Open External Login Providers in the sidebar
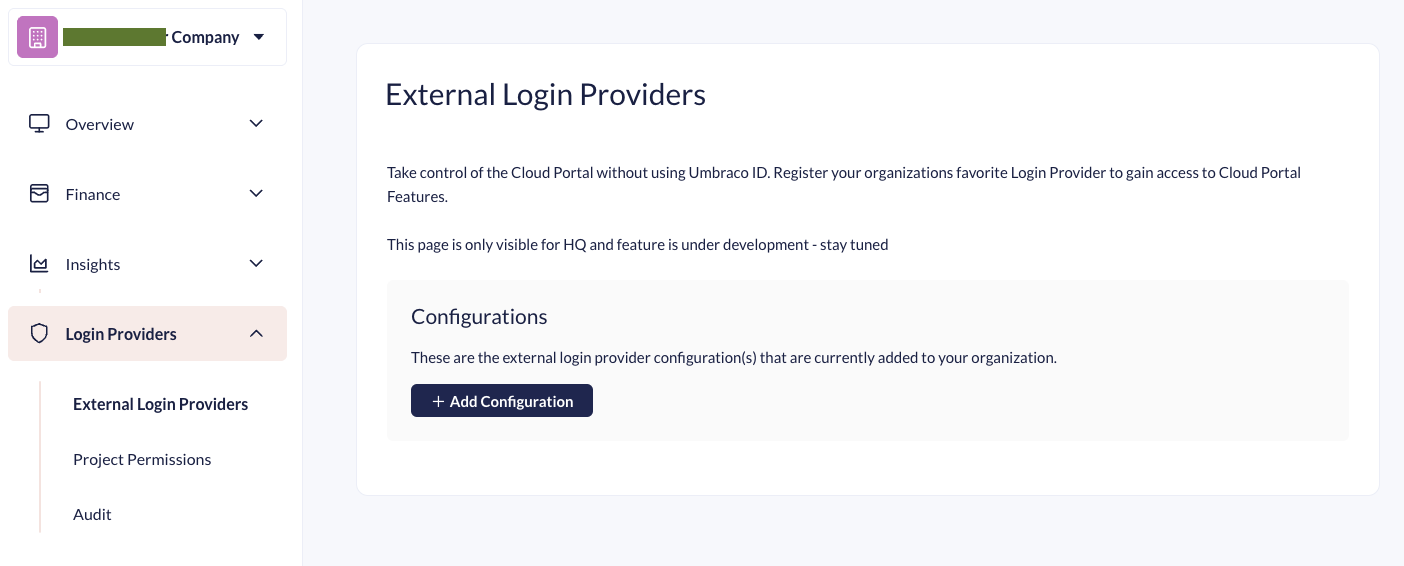The width and height of the screenshot is (1404, 566). click(x=161, y=404)
